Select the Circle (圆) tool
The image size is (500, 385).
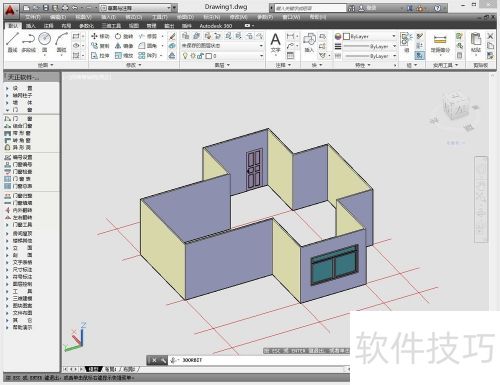point(44,42)
